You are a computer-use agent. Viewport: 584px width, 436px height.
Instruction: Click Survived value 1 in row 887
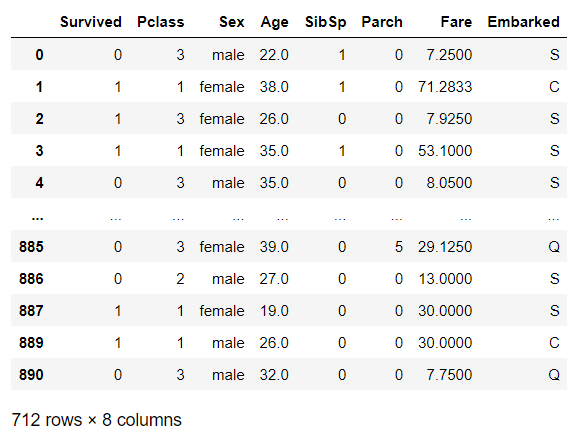click(118, 311)
